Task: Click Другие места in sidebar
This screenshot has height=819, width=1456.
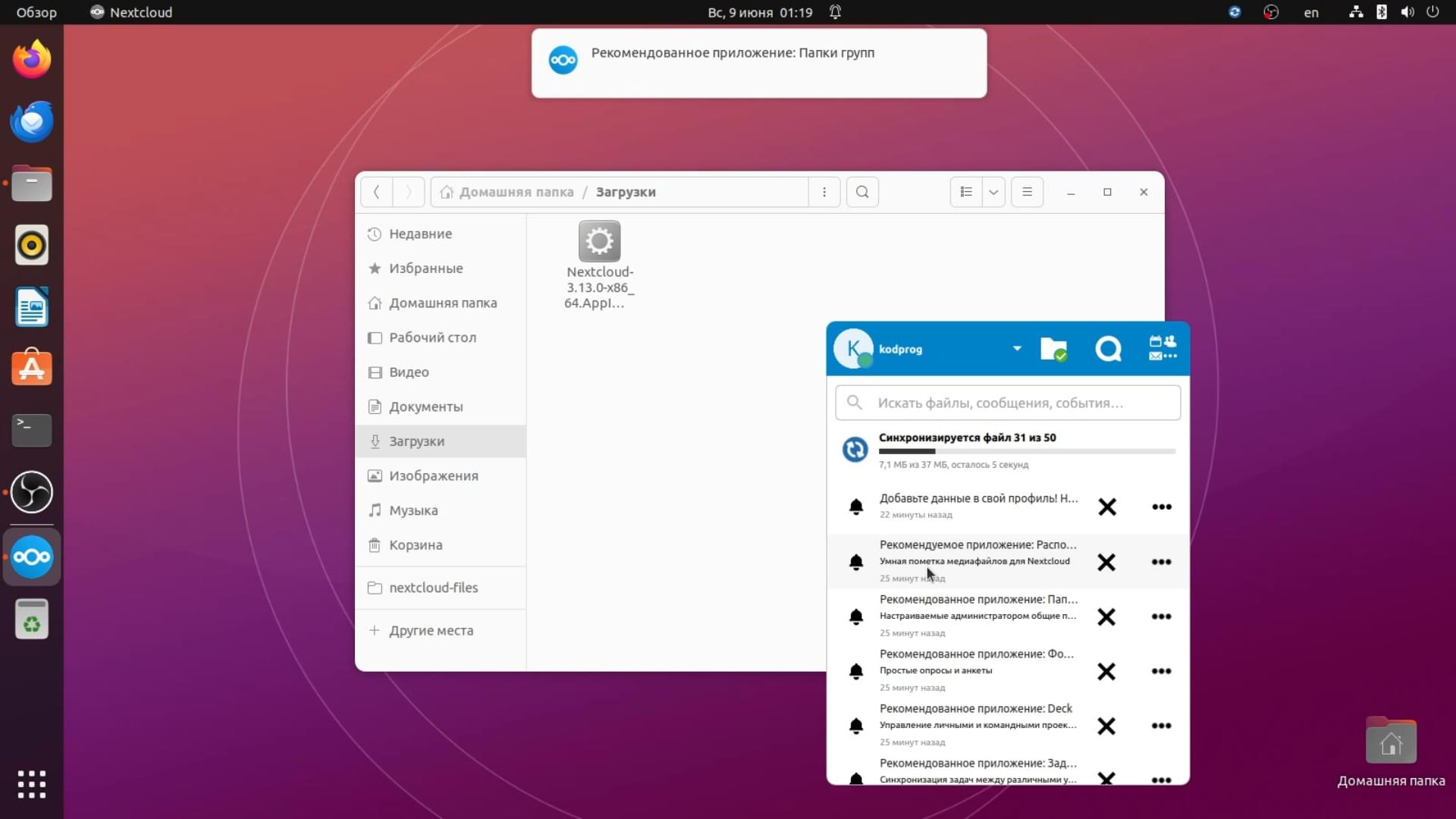Action: 441,630
